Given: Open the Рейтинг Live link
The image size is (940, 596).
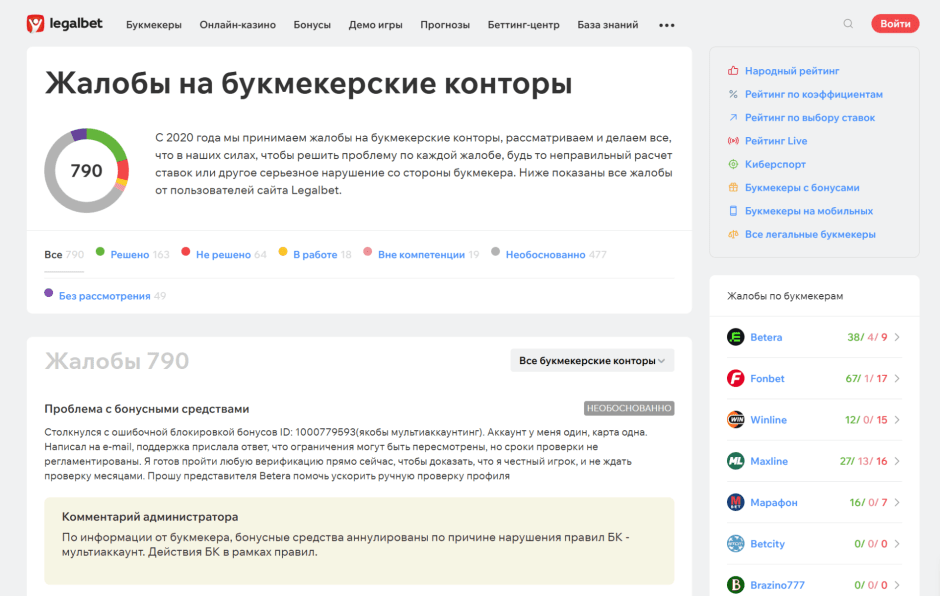Looking at the screenshot, I should click(x=776, y=141).
